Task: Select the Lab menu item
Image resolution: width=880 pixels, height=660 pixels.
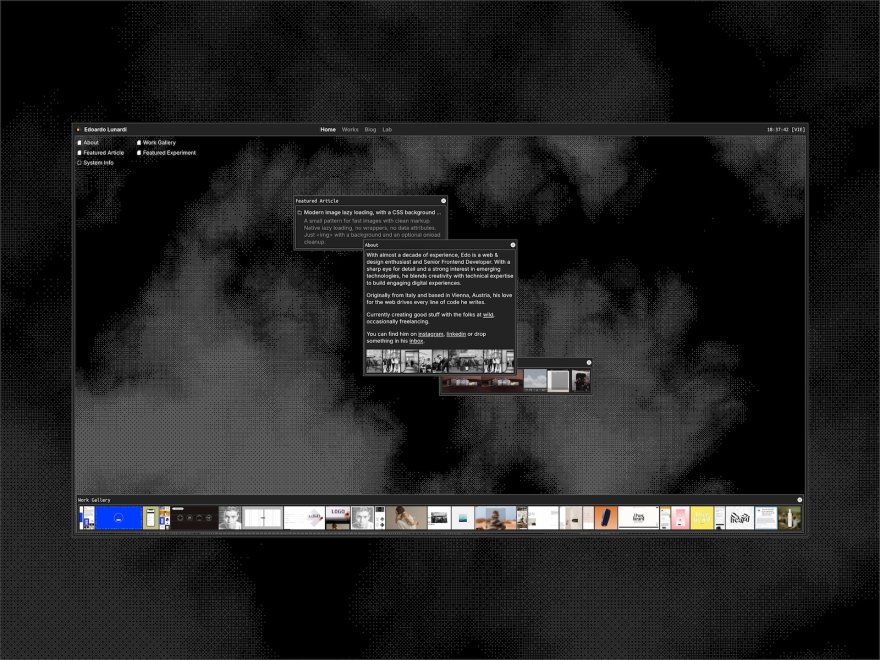Action: coord(387,130)
